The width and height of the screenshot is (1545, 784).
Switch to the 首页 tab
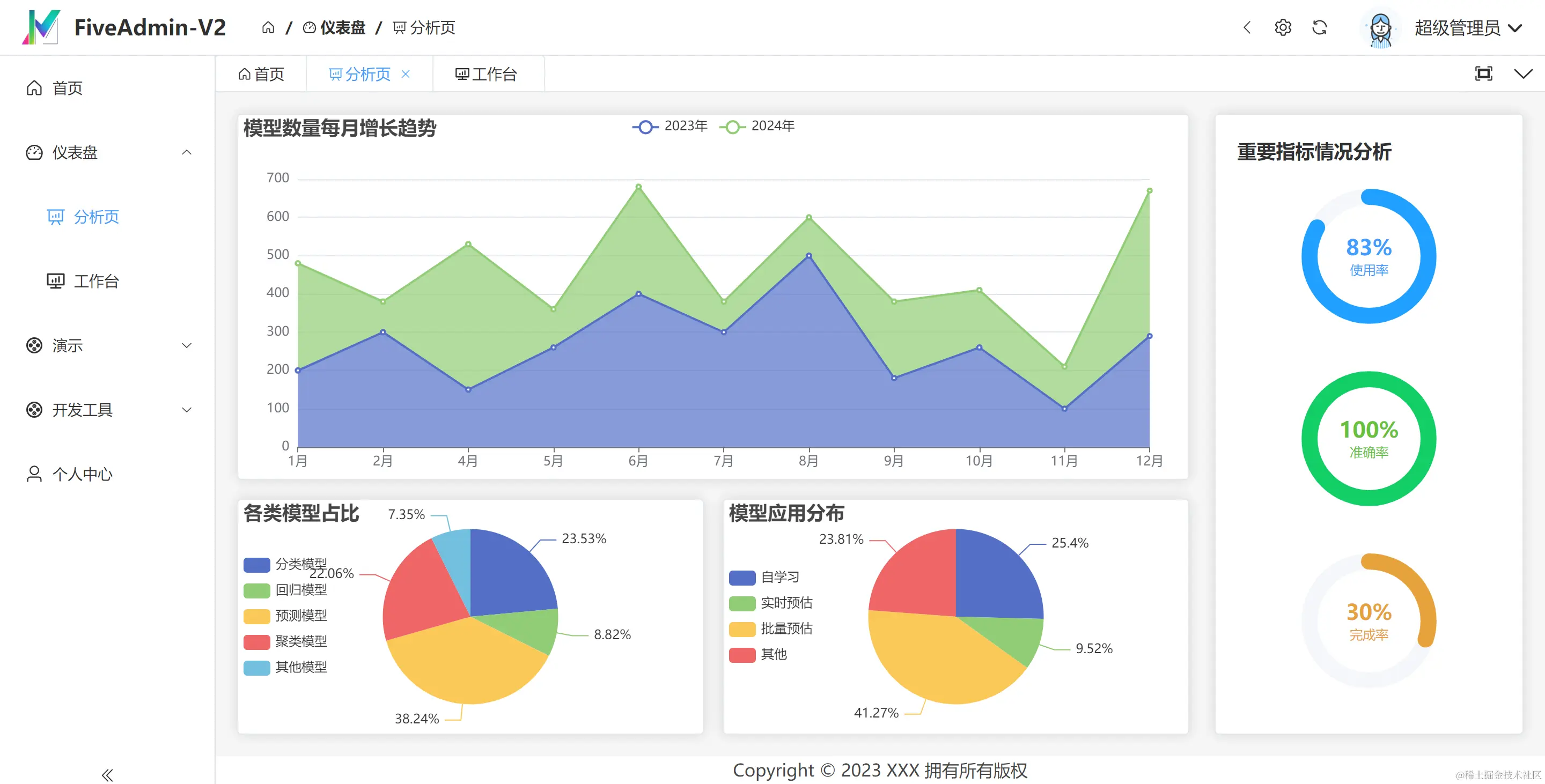coord(261,73)
